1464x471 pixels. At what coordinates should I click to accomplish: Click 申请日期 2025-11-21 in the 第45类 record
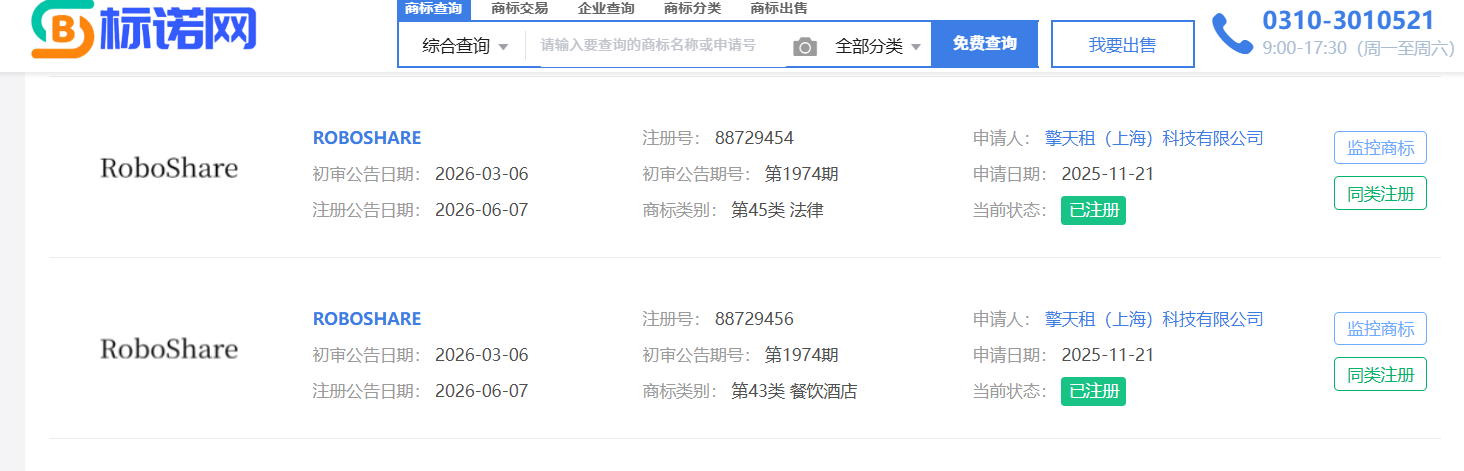pos(1108,174)
